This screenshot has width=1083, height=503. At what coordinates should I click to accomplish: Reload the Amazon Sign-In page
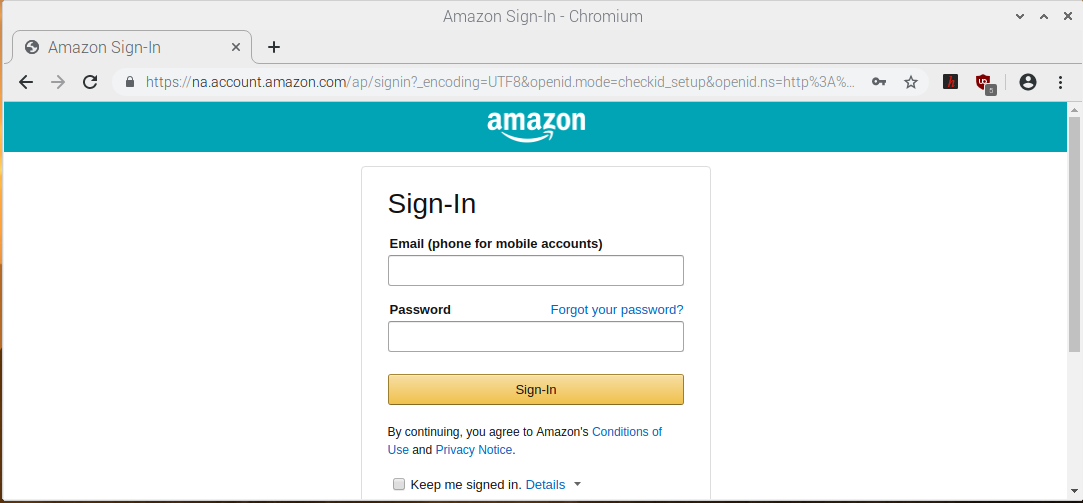tap(90, 82)
